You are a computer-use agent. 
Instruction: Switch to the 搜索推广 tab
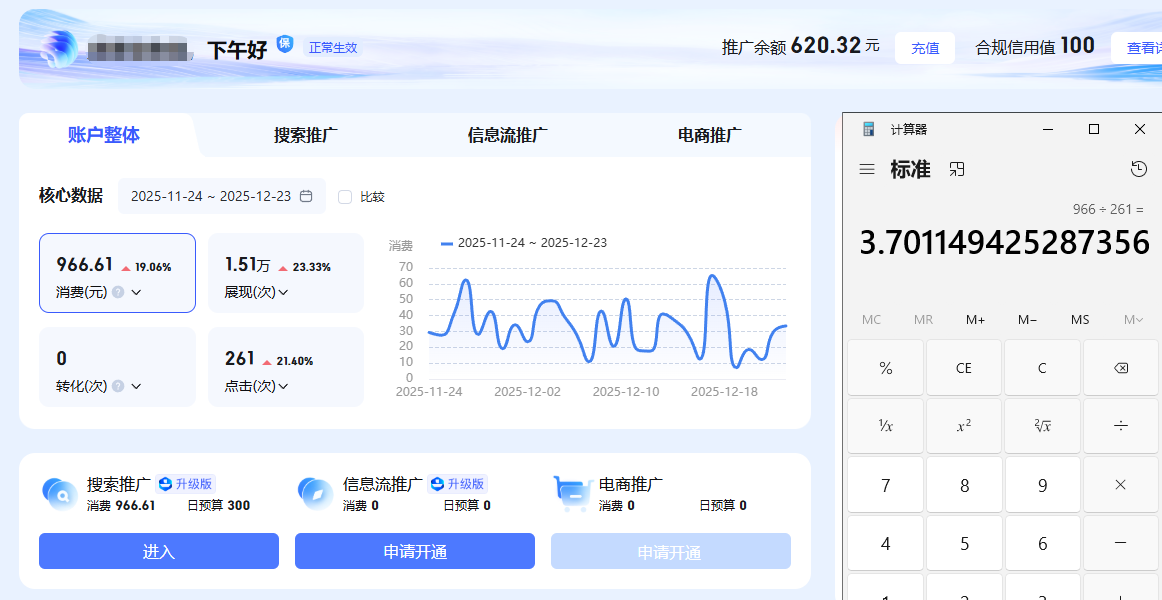tap(305, 135)
